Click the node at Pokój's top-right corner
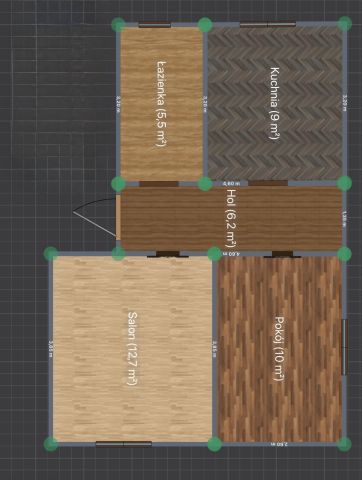This screenshot has height=480, width=362. (344, 254)
